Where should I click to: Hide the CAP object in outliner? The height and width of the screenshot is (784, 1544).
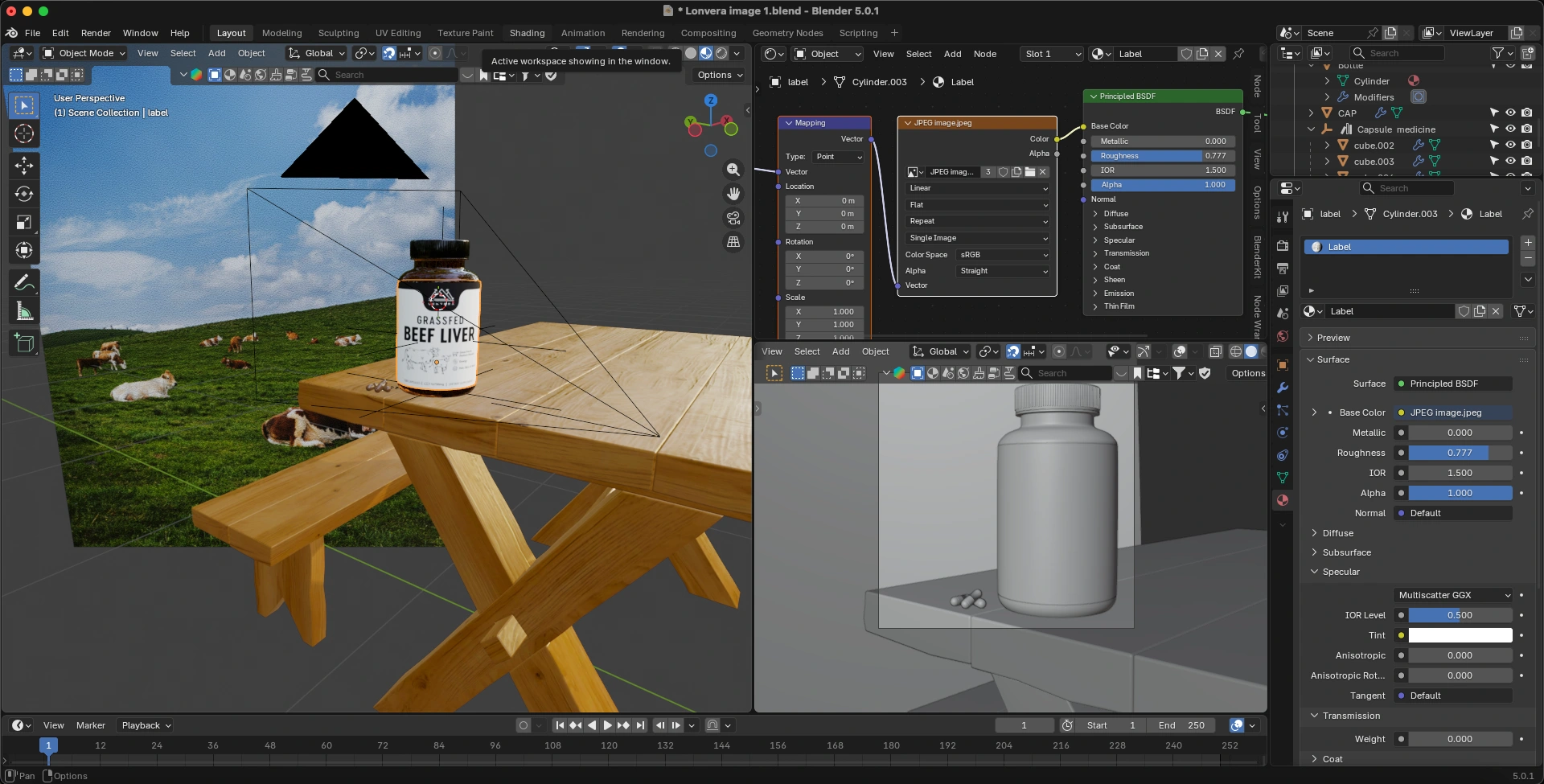coord(1510,113)
